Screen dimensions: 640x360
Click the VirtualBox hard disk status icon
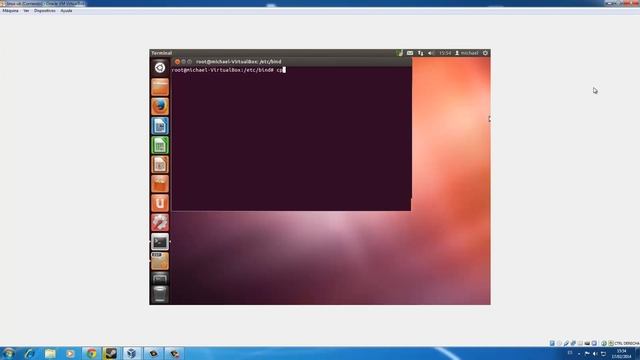coord(552,343)
